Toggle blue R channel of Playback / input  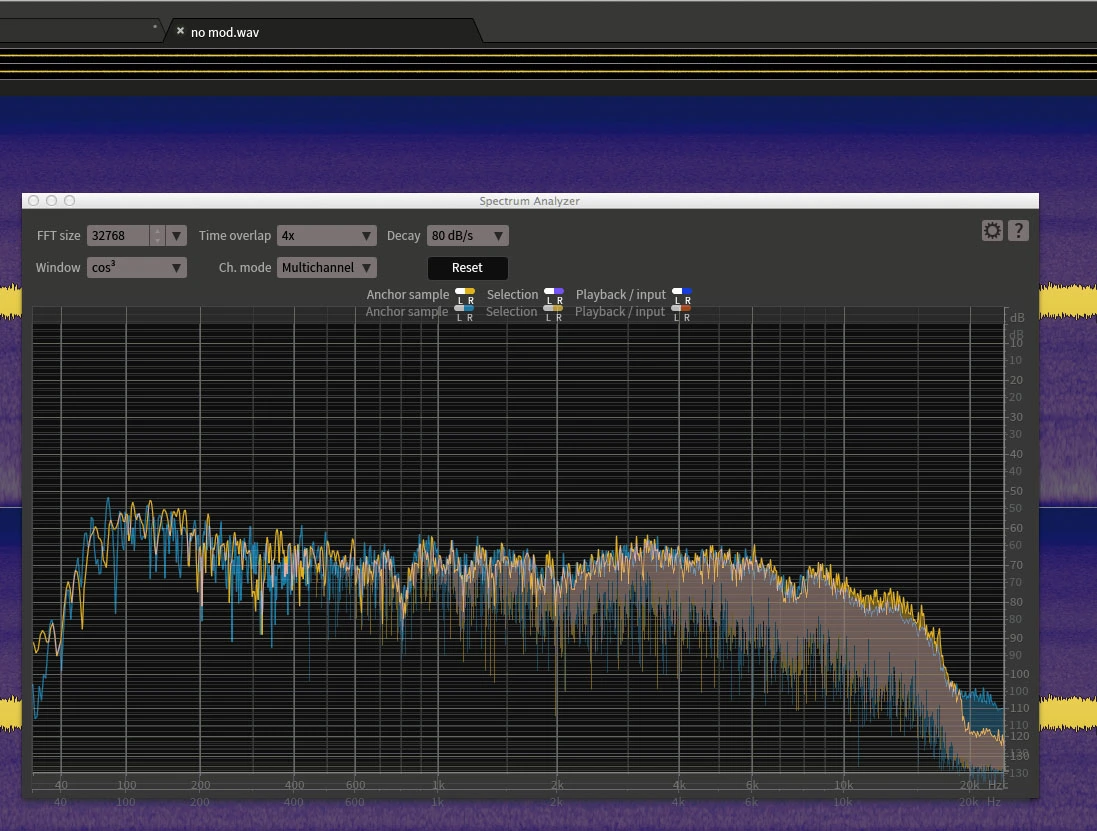(687, 292)
